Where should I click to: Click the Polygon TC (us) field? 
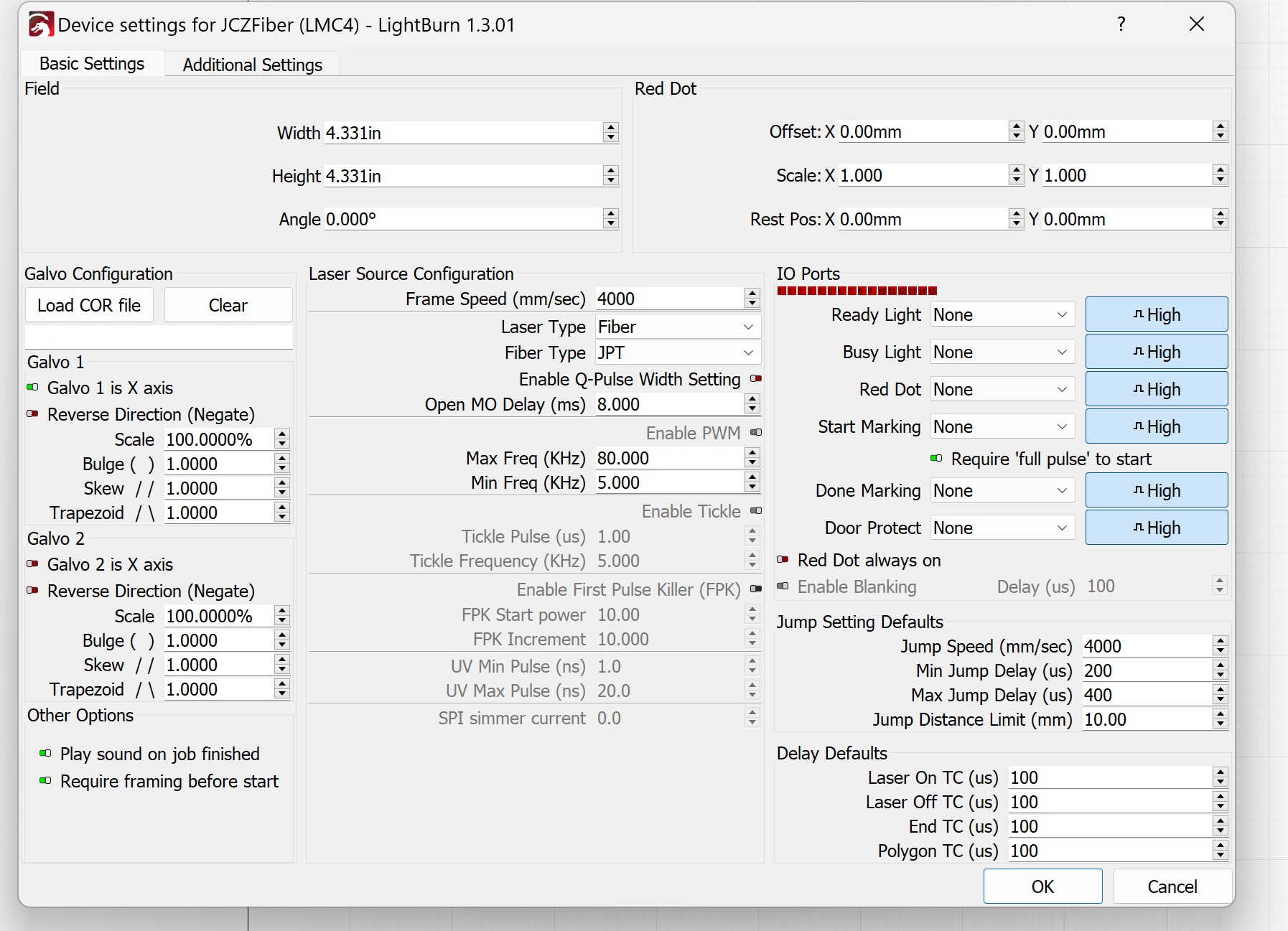(x=1110, y=851)
